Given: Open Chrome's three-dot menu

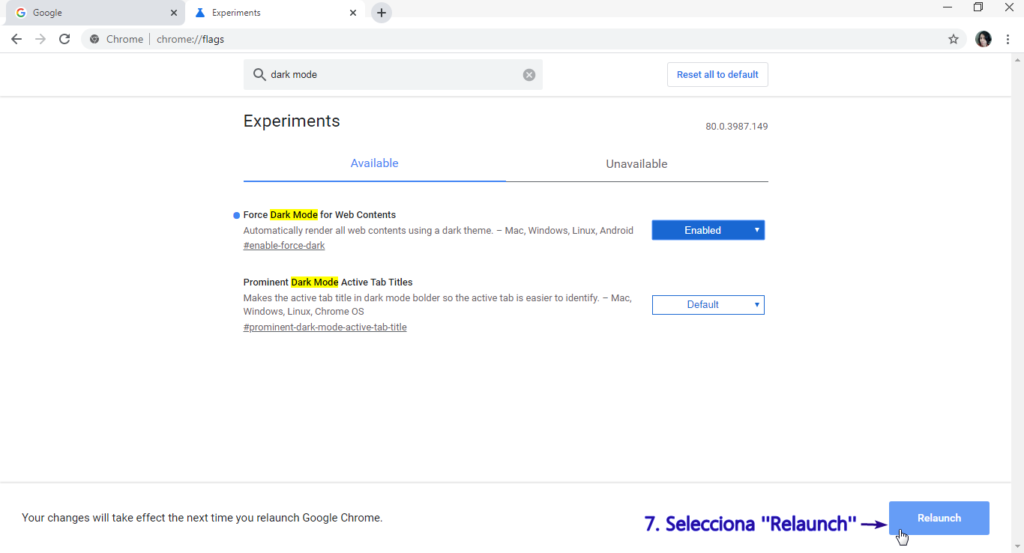Looking at the screenshot, I should tap(1008, 39).
